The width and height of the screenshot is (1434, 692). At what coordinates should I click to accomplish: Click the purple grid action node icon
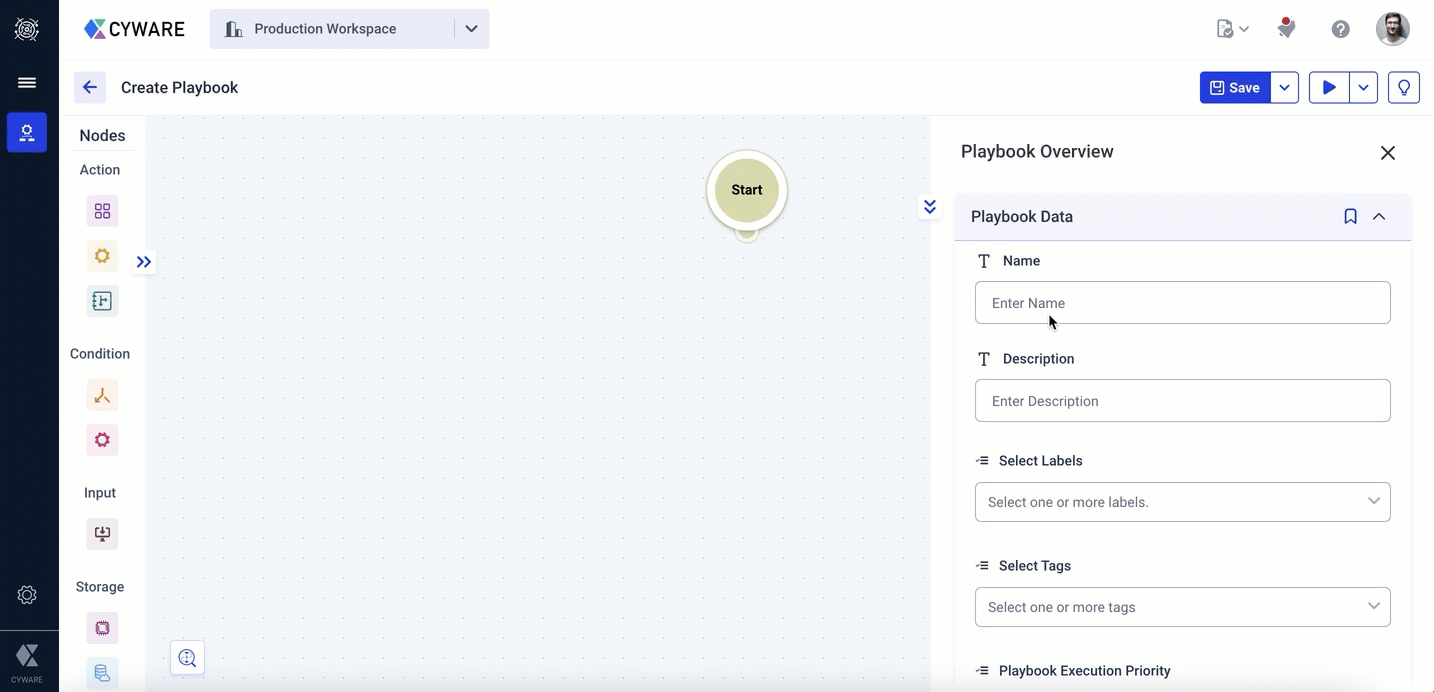point(102,211)
